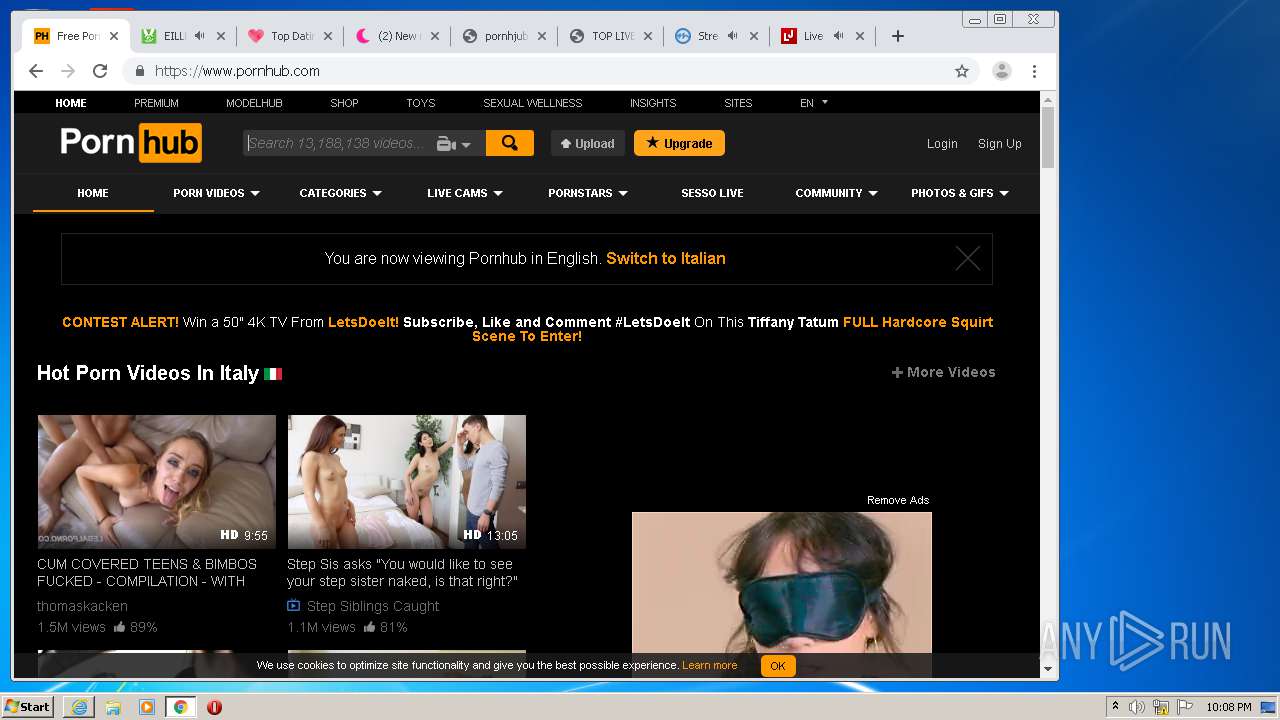Close the '(2) New' browser tab
1280x720 pixels.
435,36
